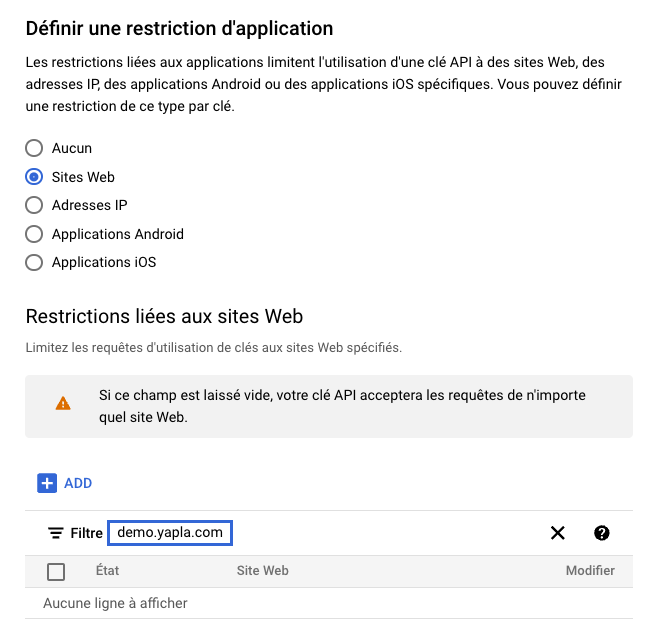This screenshot has width=657, height=634.
Task: Click the 'Restrictions liées aux sites Web' heading
Action: click(164, 317)
